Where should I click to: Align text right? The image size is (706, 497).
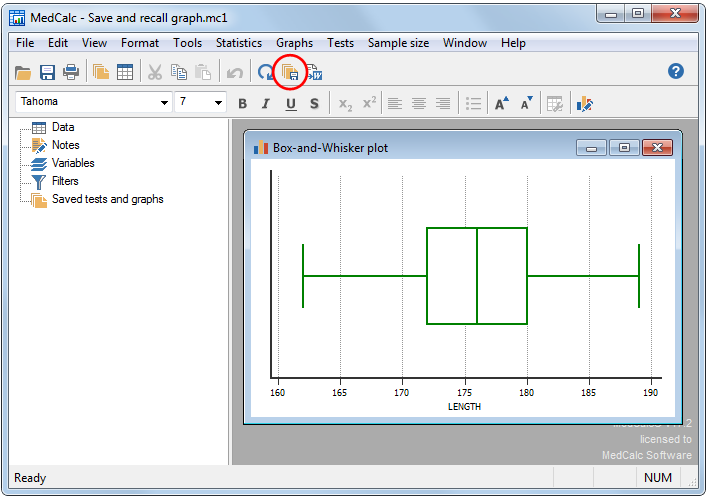[x=443, y=104]
